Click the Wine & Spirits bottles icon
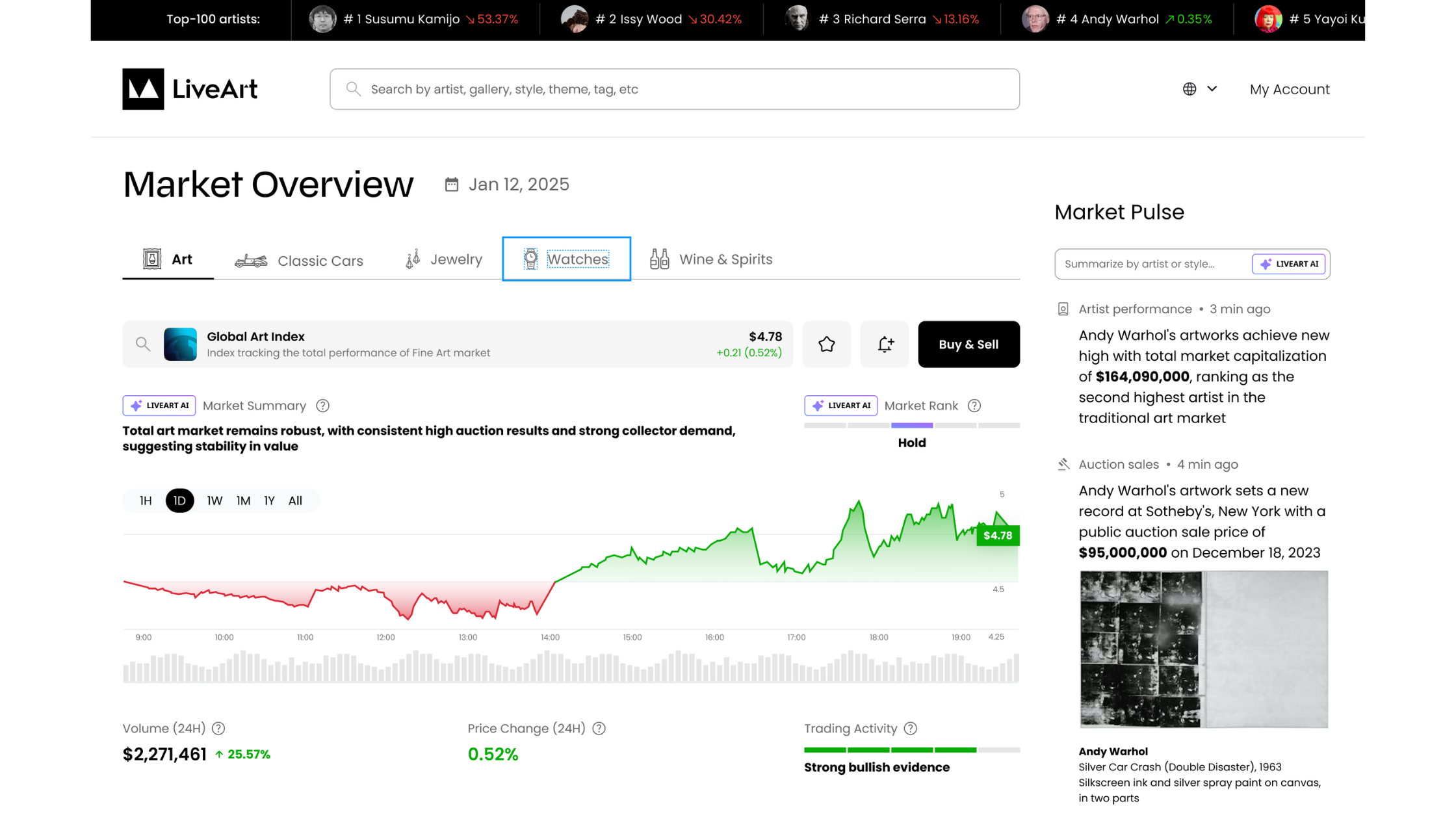1456x819 pixels. pyautogui.click(x=659, y=259)
